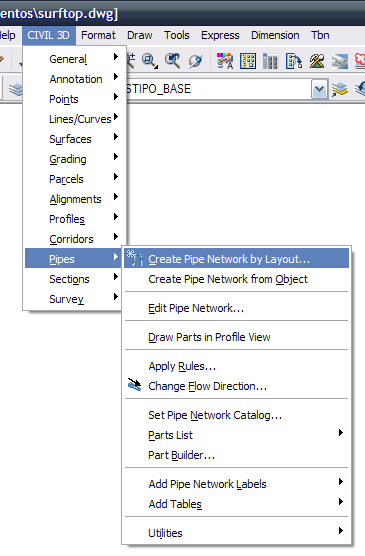The image size is (365, 556).
Task: Open the Tool Palettes icon
Action: (x=271, y=61)
